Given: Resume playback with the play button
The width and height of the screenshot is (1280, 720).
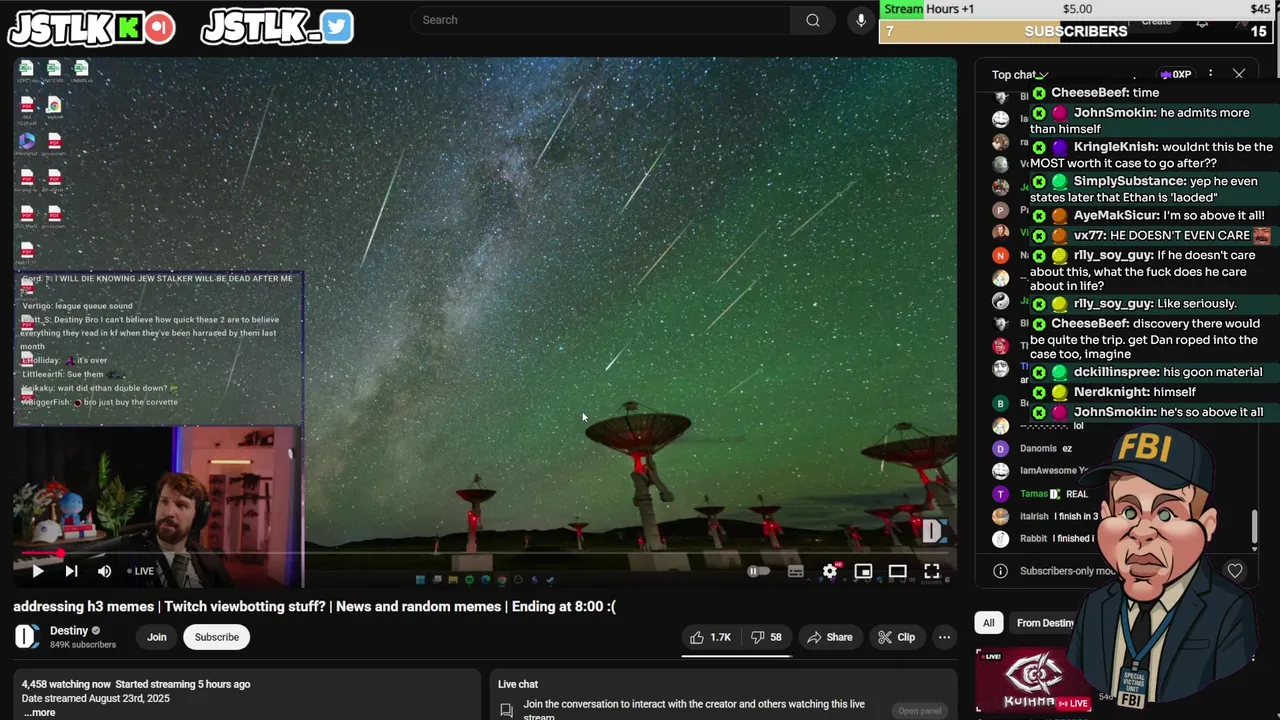Looking at the screenshot, I should [37, 571].
